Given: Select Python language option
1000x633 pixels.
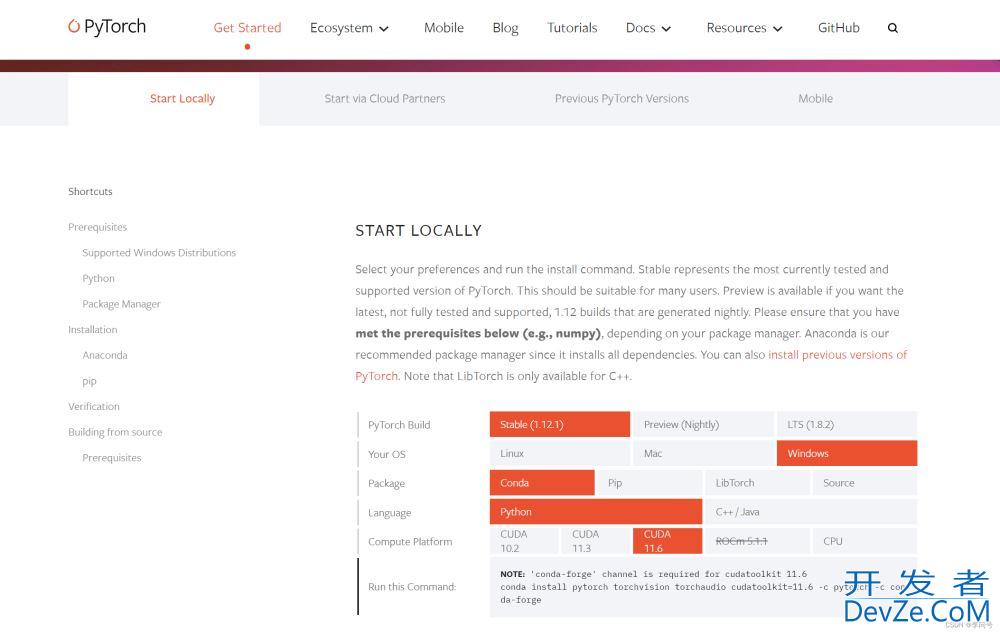Looking at the screenshot, I should pyautogui.click(x=596, y=512).
